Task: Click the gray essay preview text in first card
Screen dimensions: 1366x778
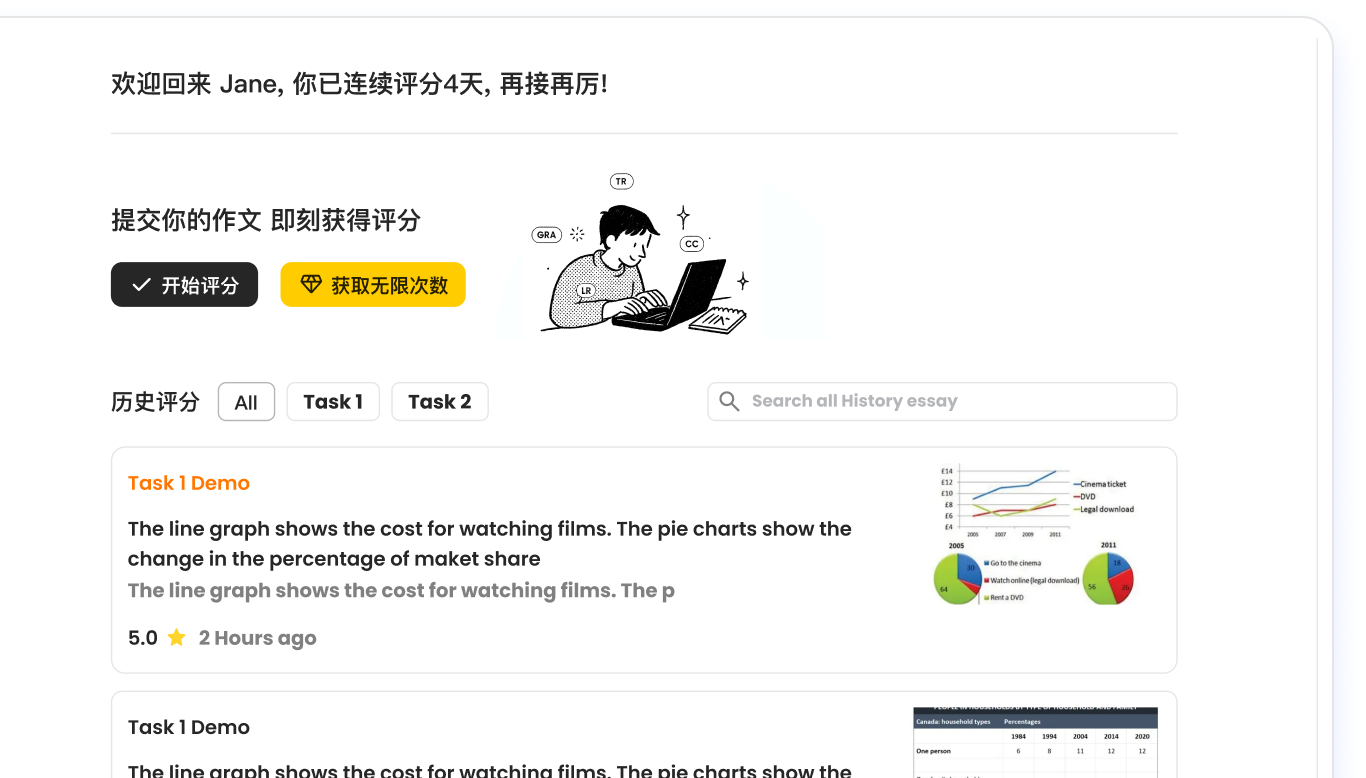Action: point(401,591)
